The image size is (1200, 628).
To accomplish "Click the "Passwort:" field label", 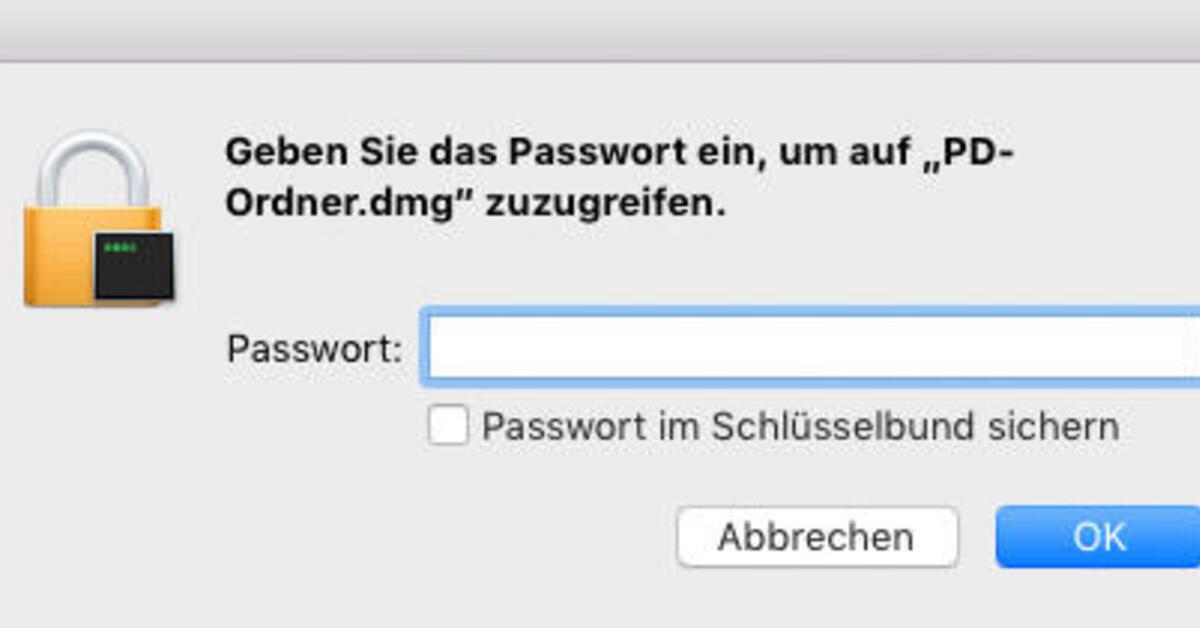I will (x=314, y=350).
